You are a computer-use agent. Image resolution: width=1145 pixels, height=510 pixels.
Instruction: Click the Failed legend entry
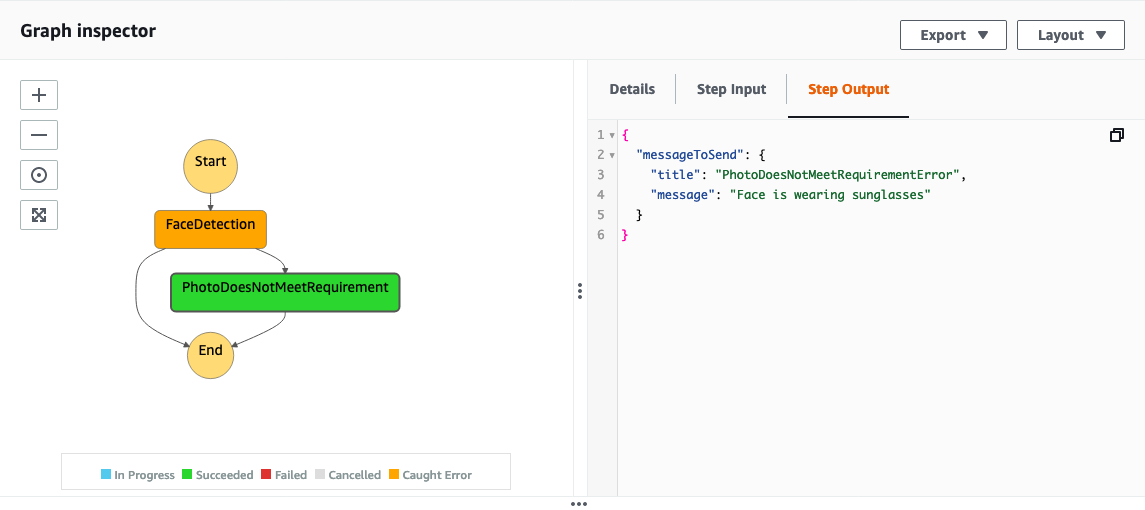tap(285, 475)
